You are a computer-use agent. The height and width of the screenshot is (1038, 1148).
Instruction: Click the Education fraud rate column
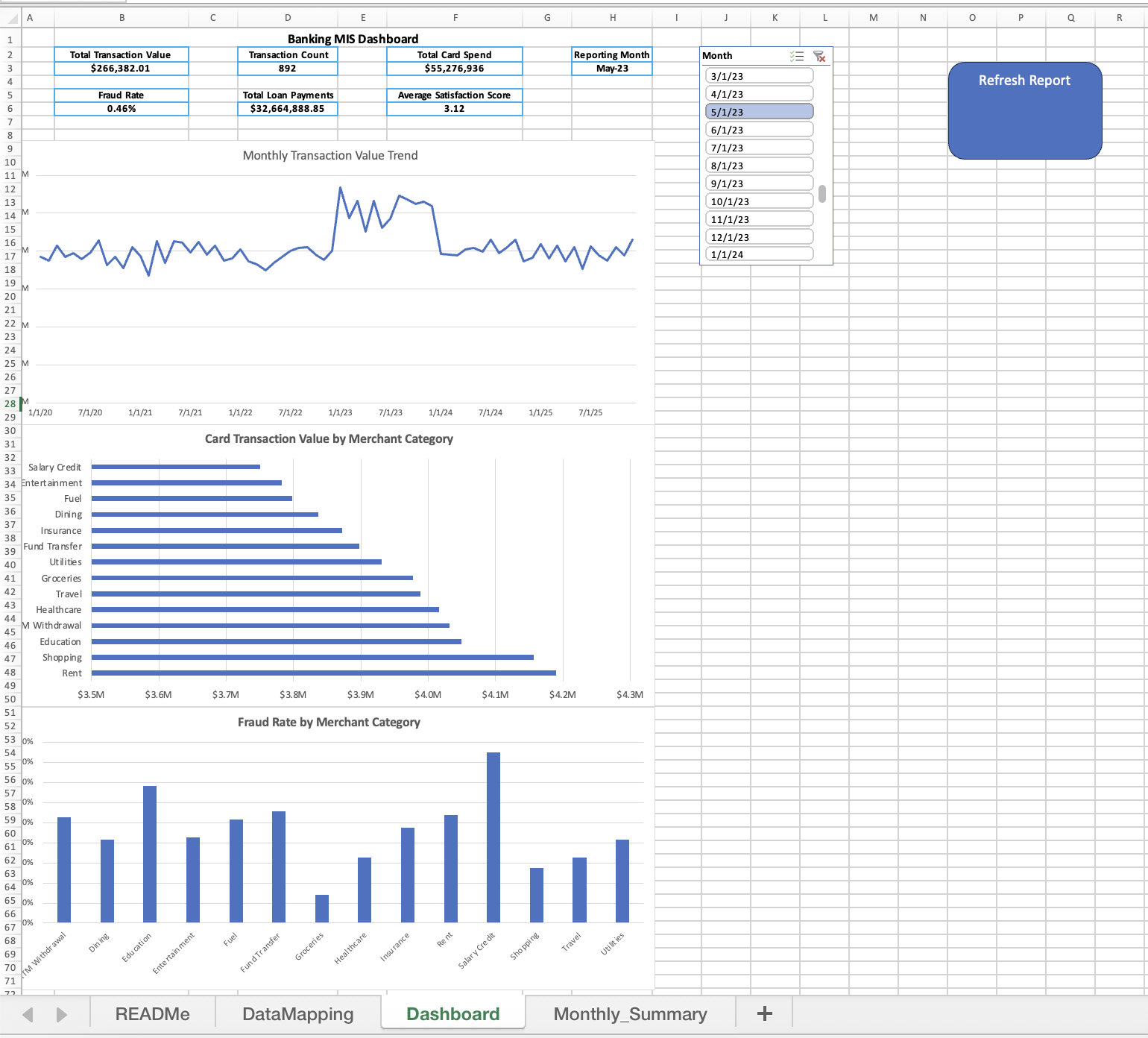pyautogui.click(x=150, y=854)
